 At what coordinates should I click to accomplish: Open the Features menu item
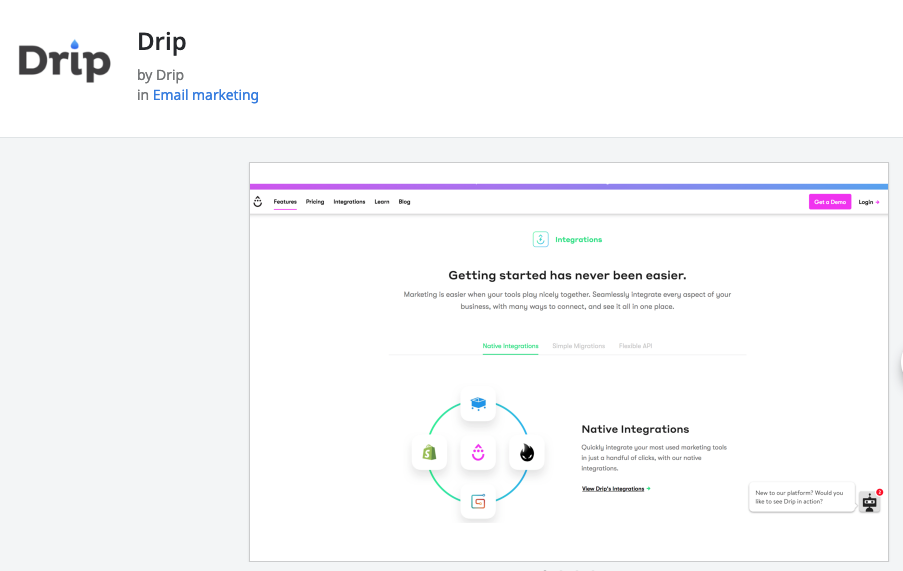click(x=285, y=202)
